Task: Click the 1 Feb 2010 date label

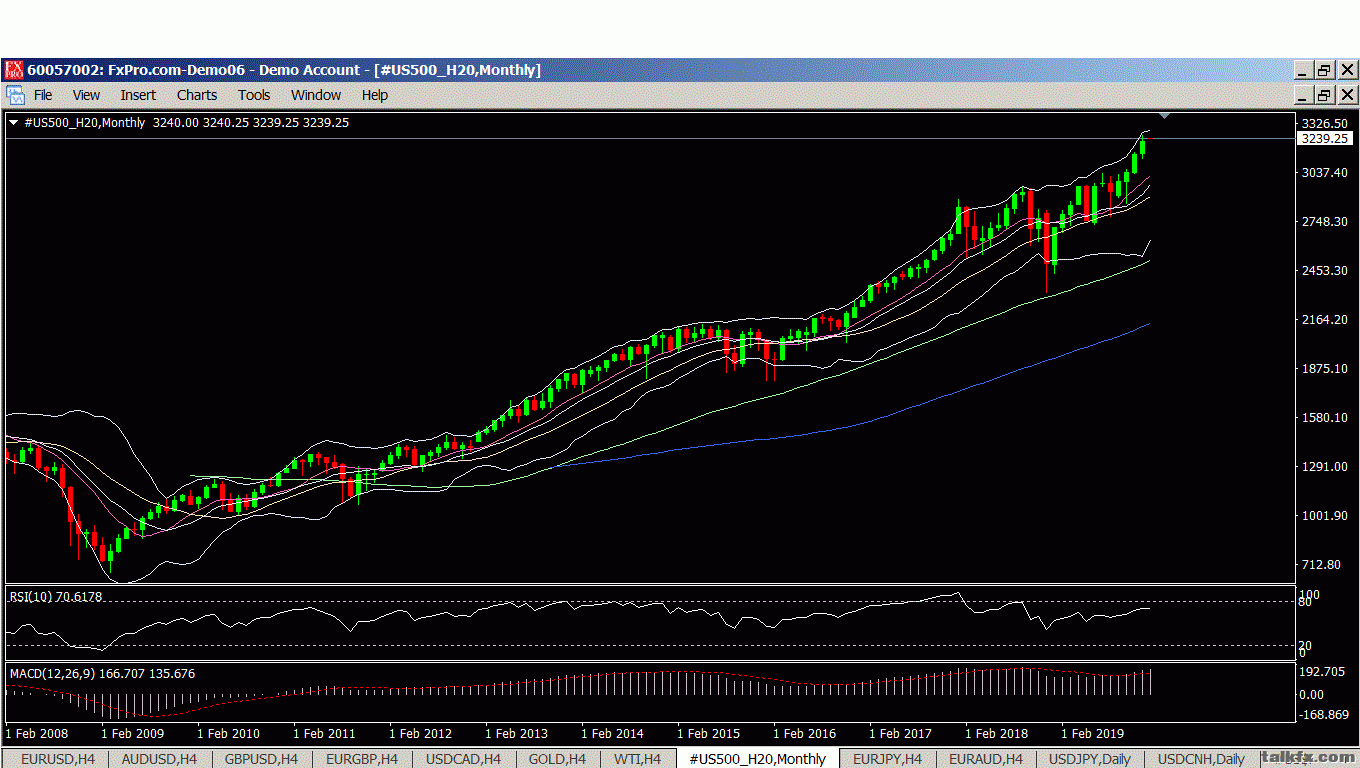Action: click(229, 733)
